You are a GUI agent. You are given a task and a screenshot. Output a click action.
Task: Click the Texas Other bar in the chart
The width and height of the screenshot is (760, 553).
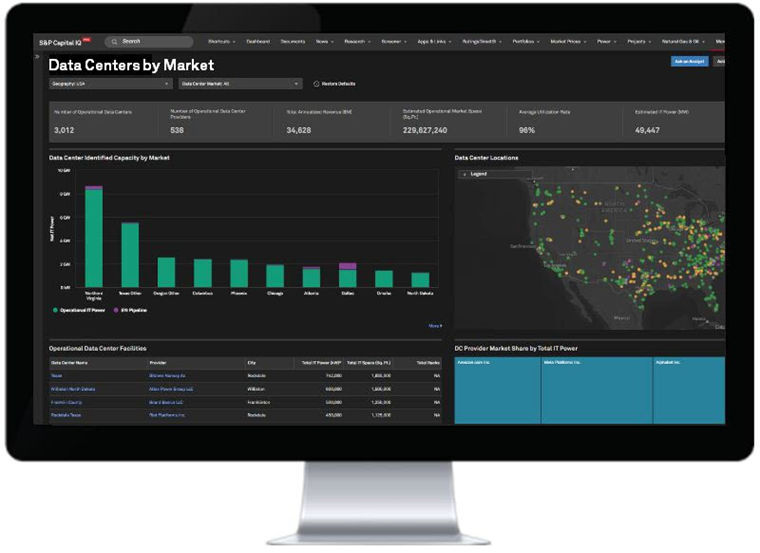coord(130,254)
